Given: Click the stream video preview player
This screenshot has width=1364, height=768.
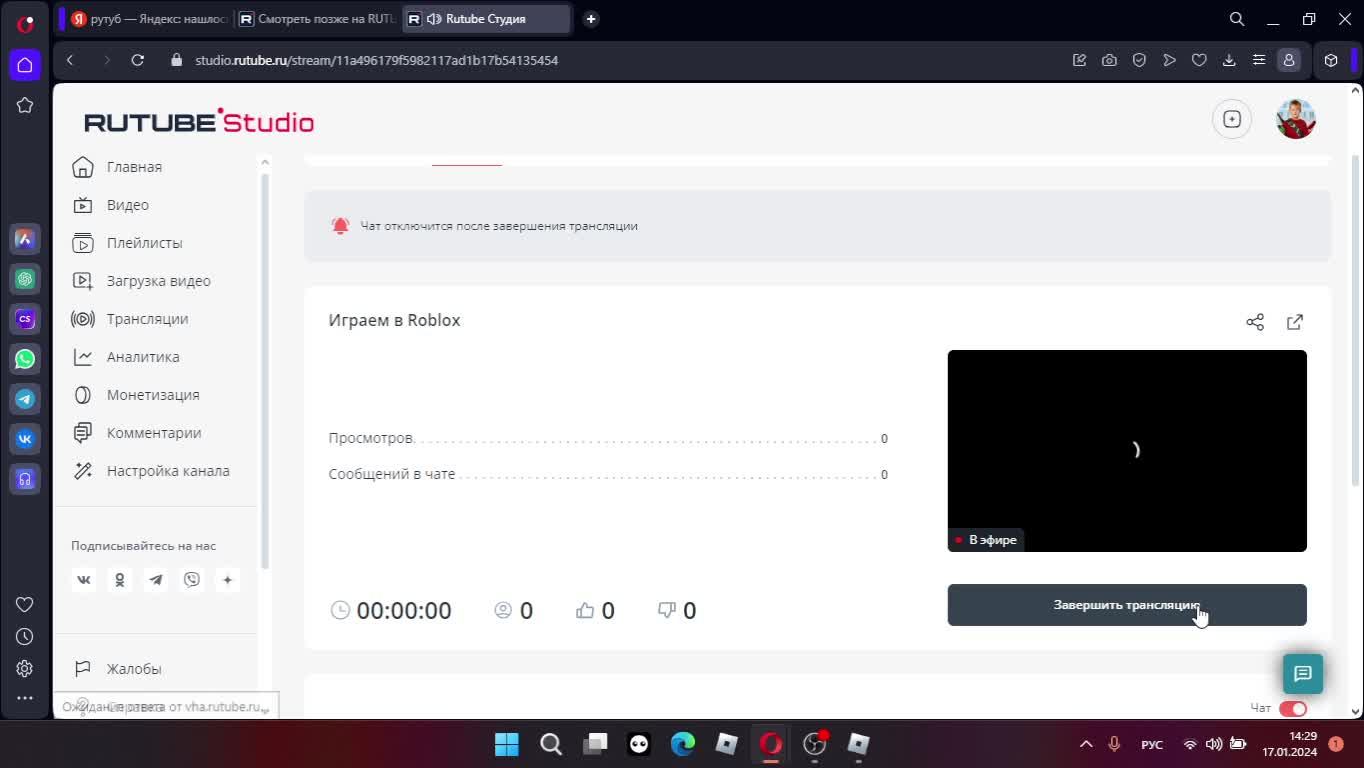Looking at the screenshot, I should [1127, 451].
